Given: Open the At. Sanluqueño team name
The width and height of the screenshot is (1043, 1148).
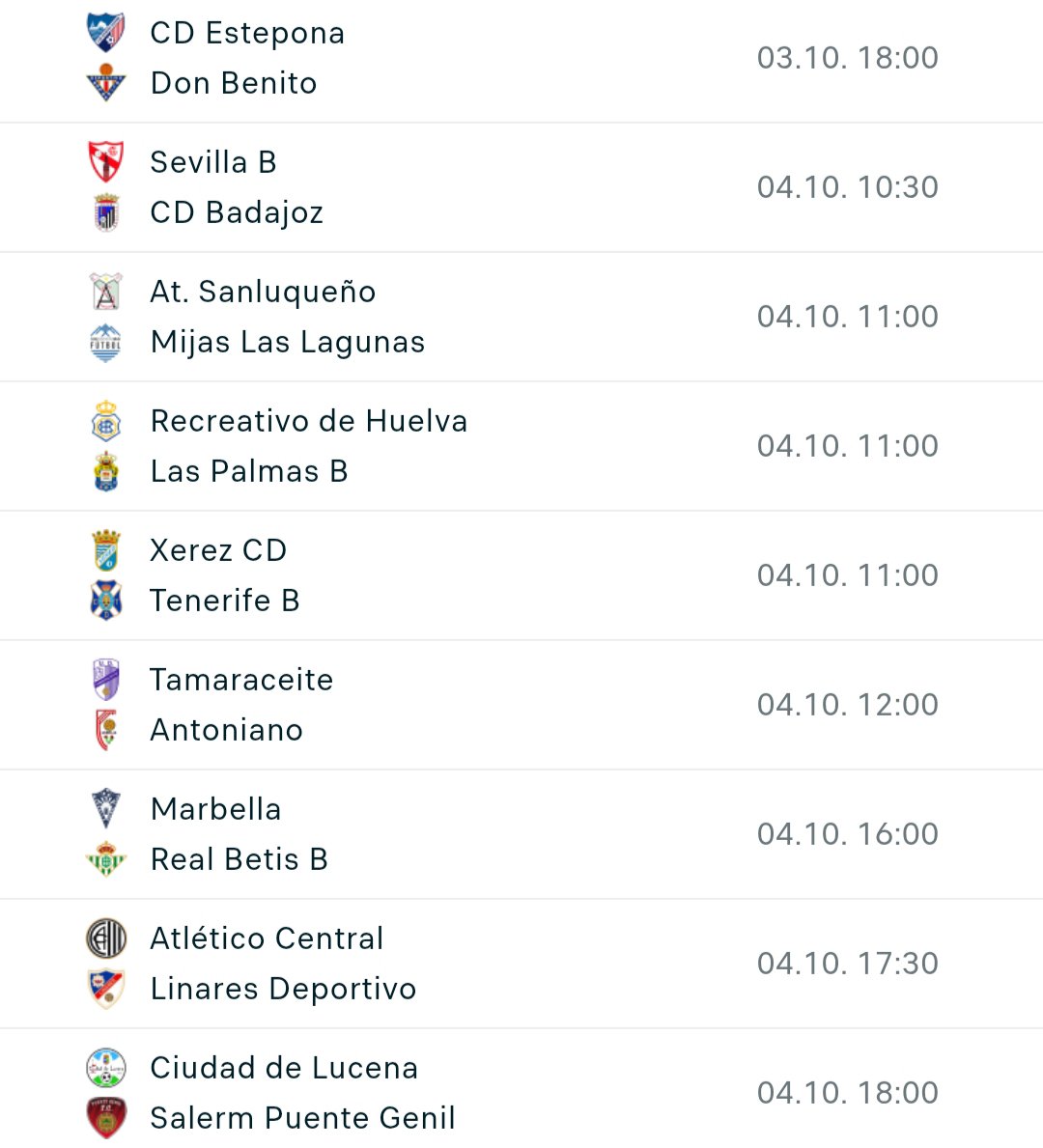Looking at the screenshot, I should [263, 293].
